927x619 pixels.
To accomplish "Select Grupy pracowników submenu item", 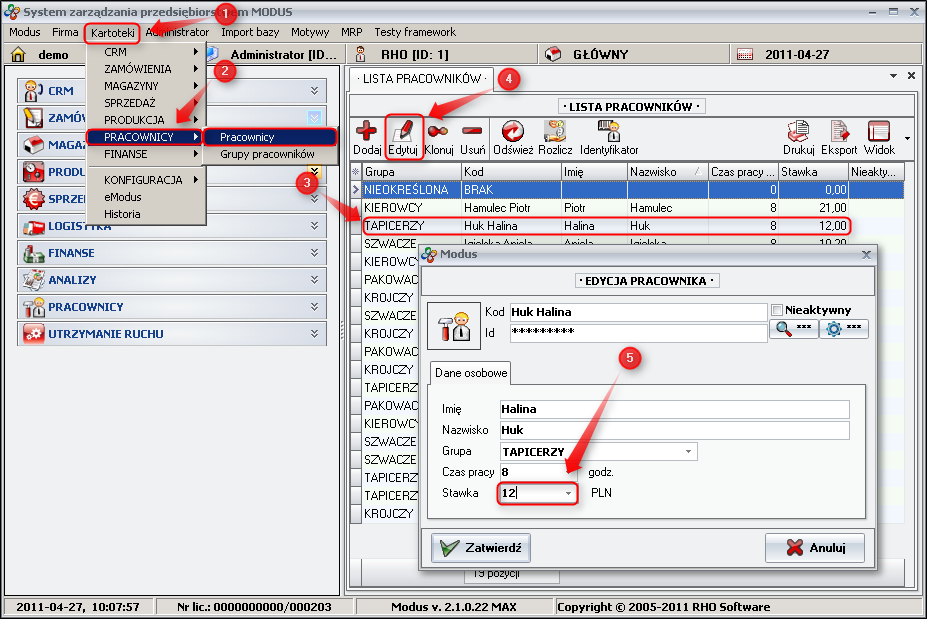I will click(x=267, y=154).
